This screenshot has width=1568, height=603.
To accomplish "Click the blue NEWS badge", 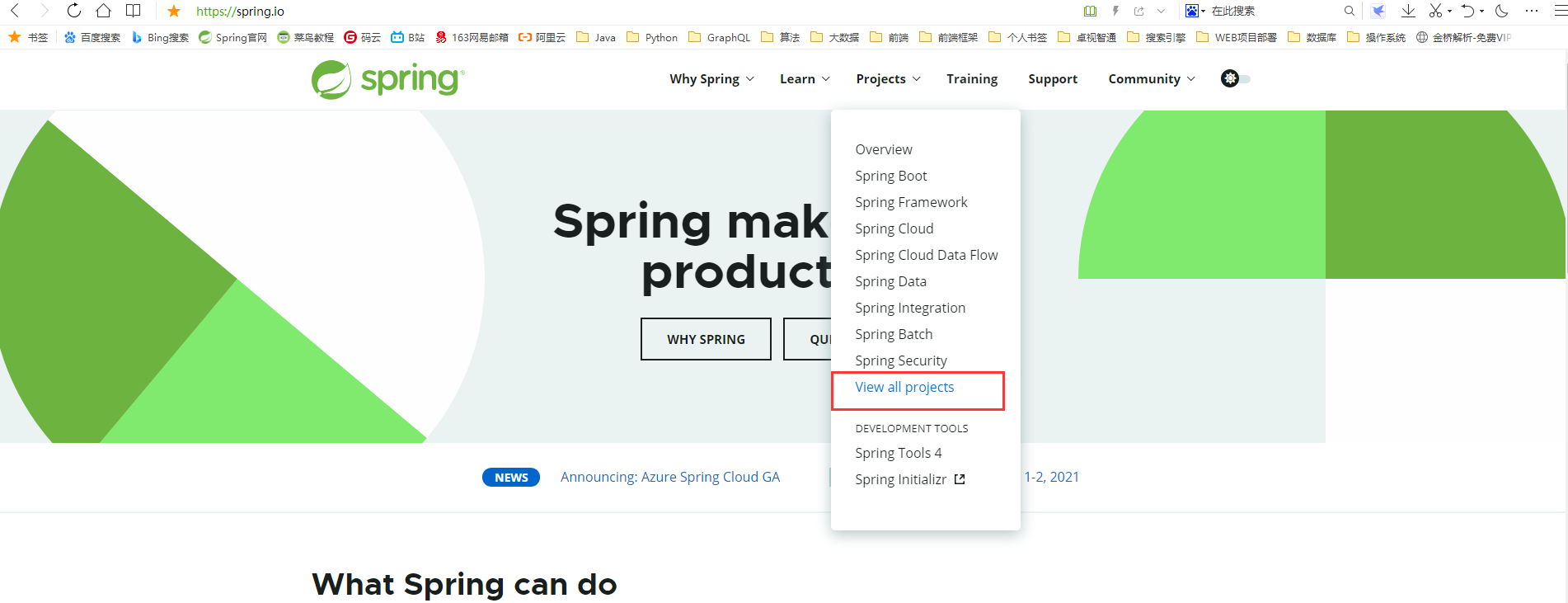I will (x=511, y=478).
